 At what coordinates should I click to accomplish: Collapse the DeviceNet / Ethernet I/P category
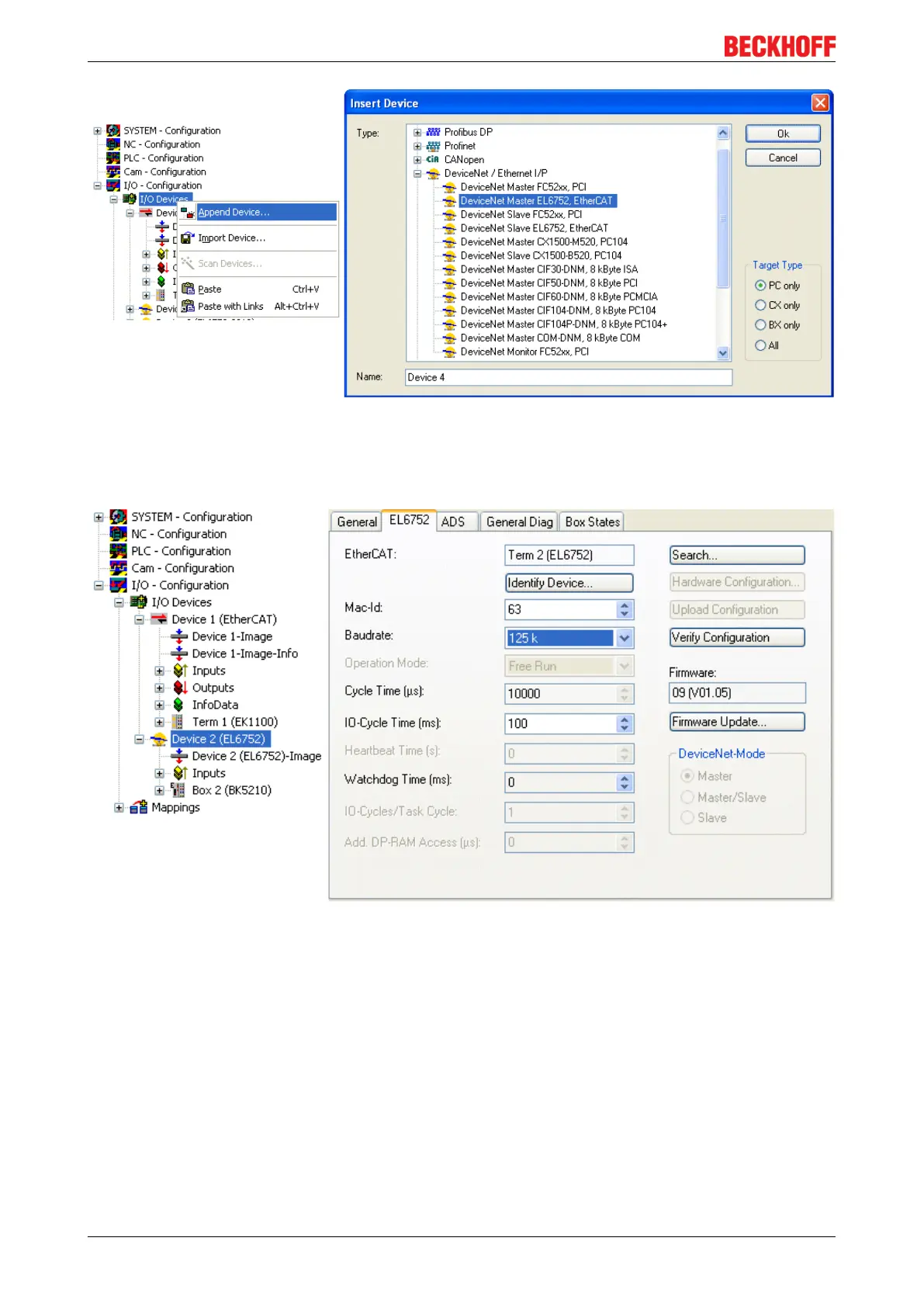[x=417, y=174]
